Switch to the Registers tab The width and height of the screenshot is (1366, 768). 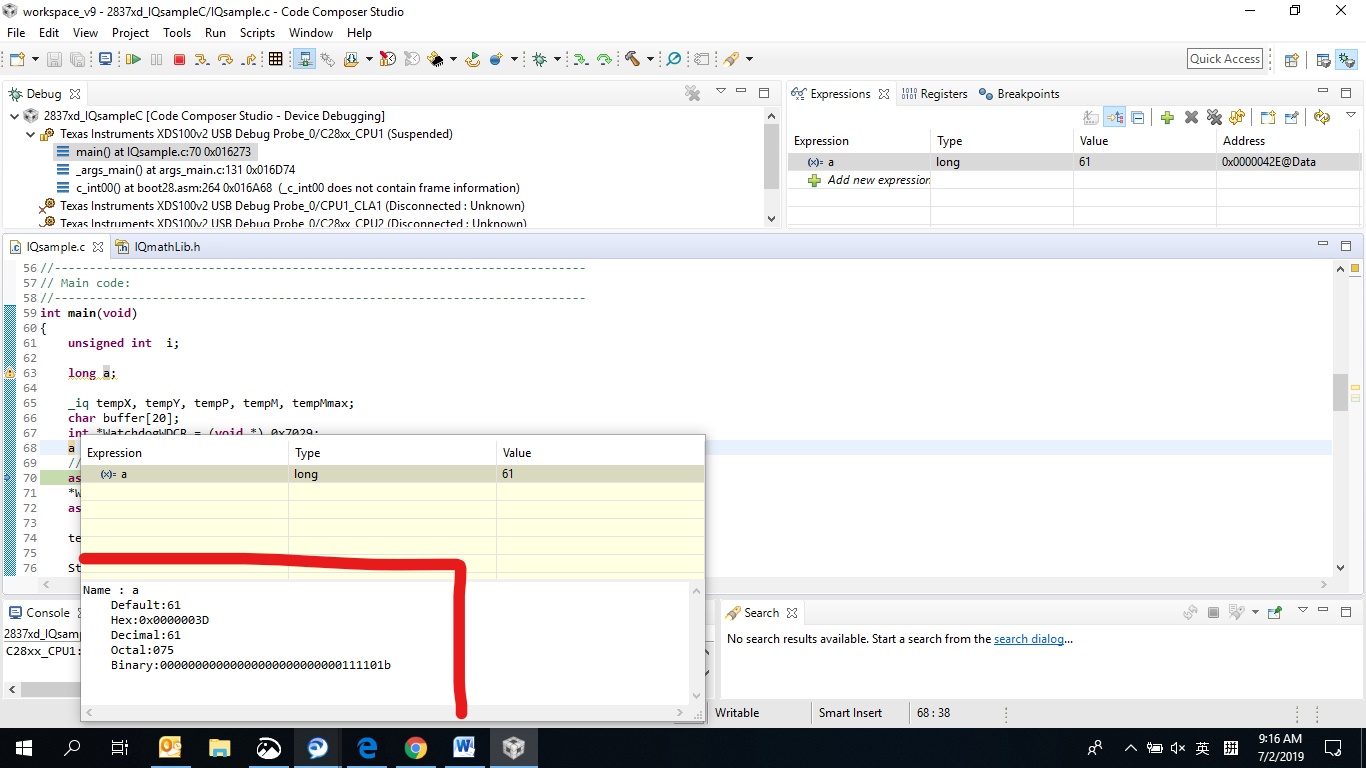click(935, 94)
